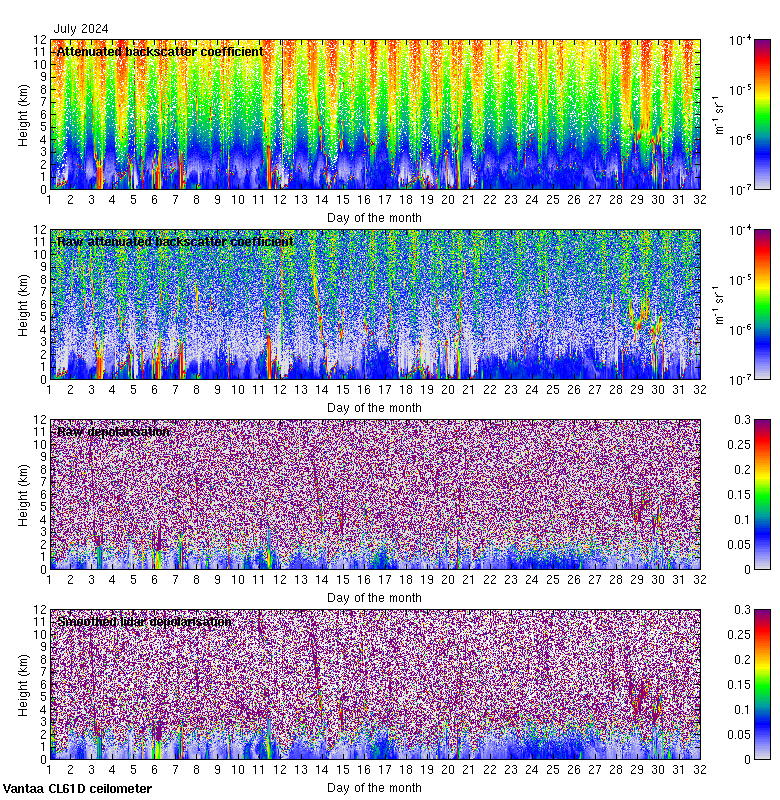Click the "Vantaa CL61D ceilometer" caption

[x=77, y=789]
